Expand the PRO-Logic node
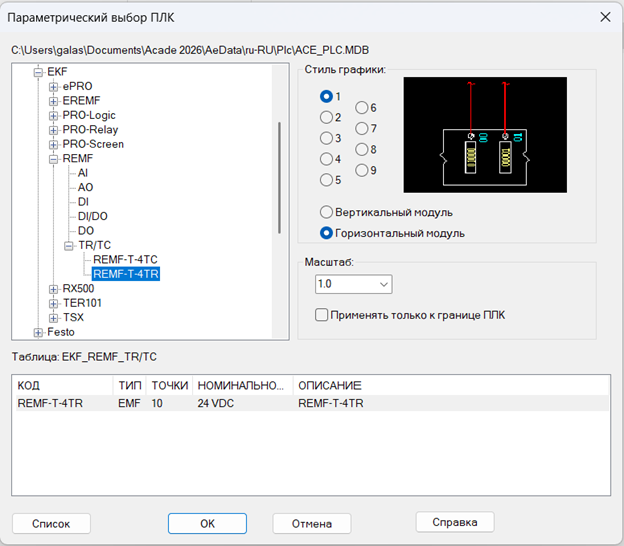624x546 pixels. click(x=53, y=116)
